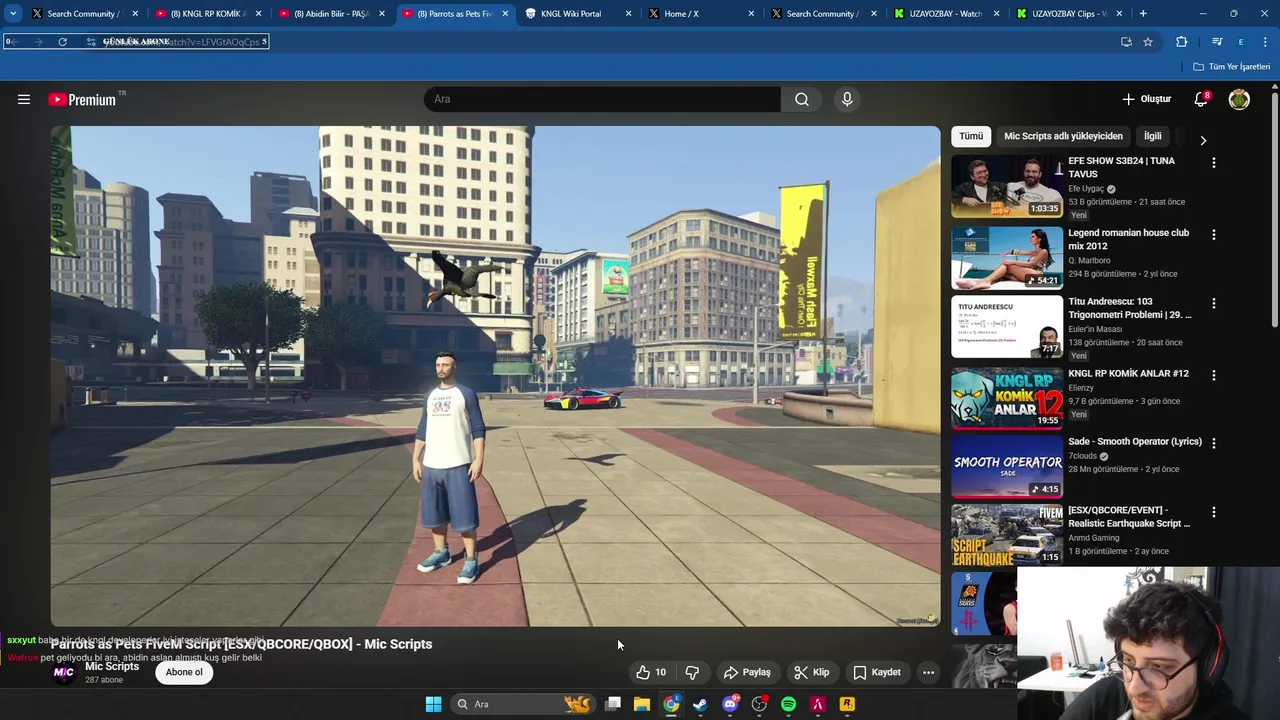Viewport: 1280px width, 720px height.
Task: Open EFE SHOW S3B24 thumbnail
Action: point(1007,186)
